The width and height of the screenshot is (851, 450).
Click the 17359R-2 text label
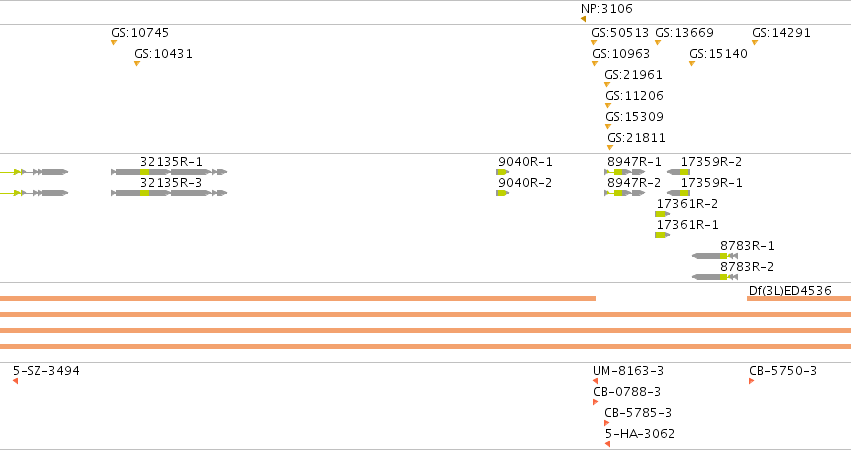(x=711, y=162)
